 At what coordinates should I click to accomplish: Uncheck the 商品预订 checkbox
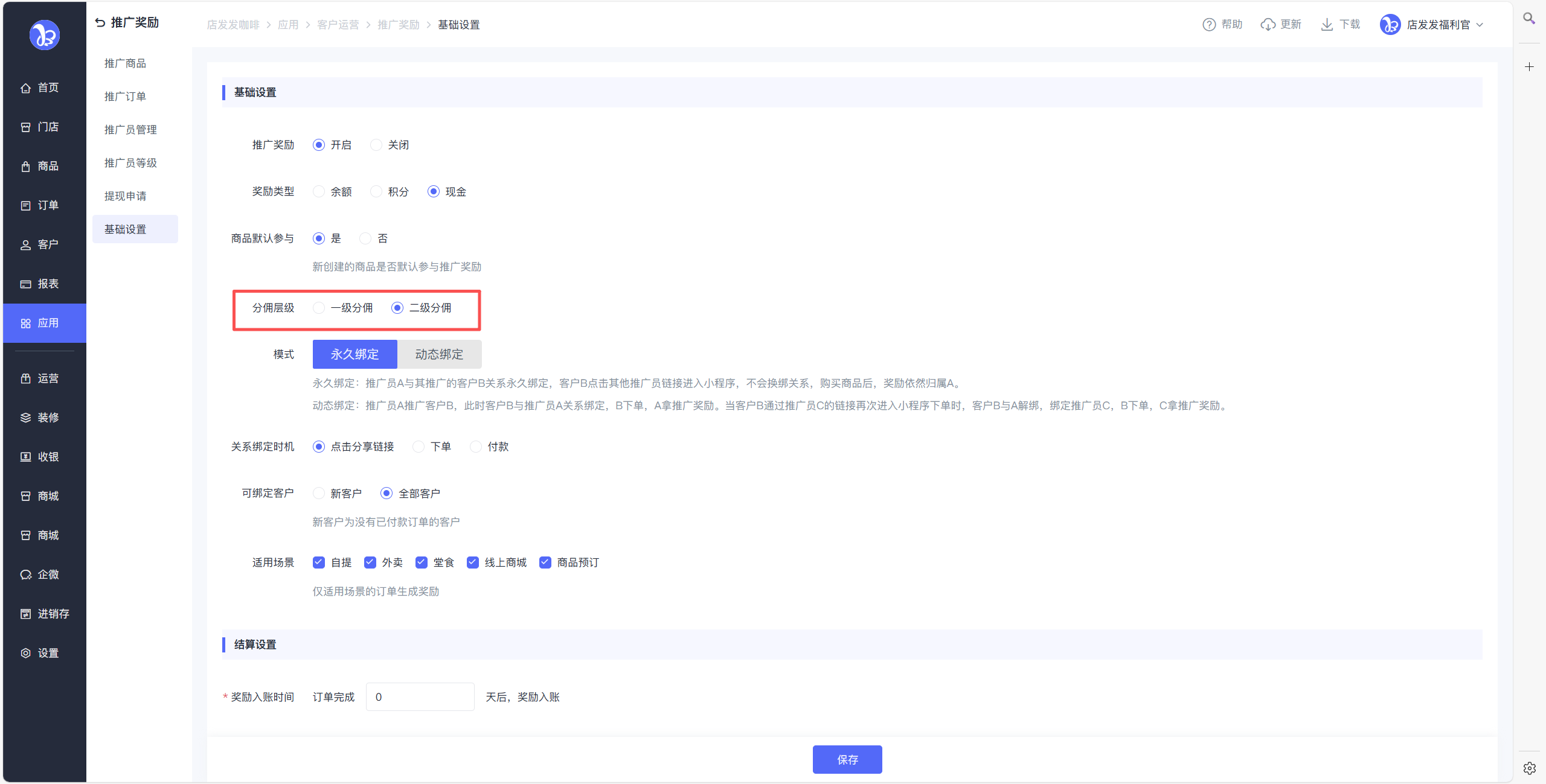pos(545,563)
